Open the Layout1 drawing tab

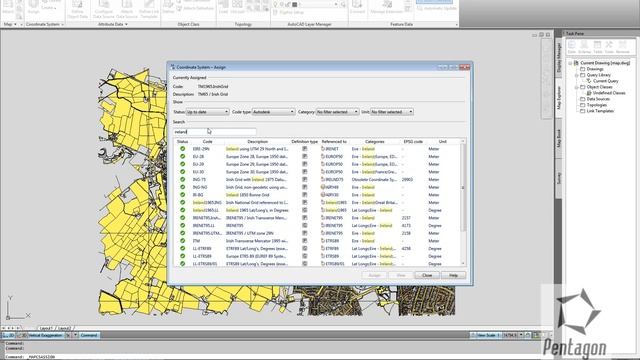coord(46,328)
